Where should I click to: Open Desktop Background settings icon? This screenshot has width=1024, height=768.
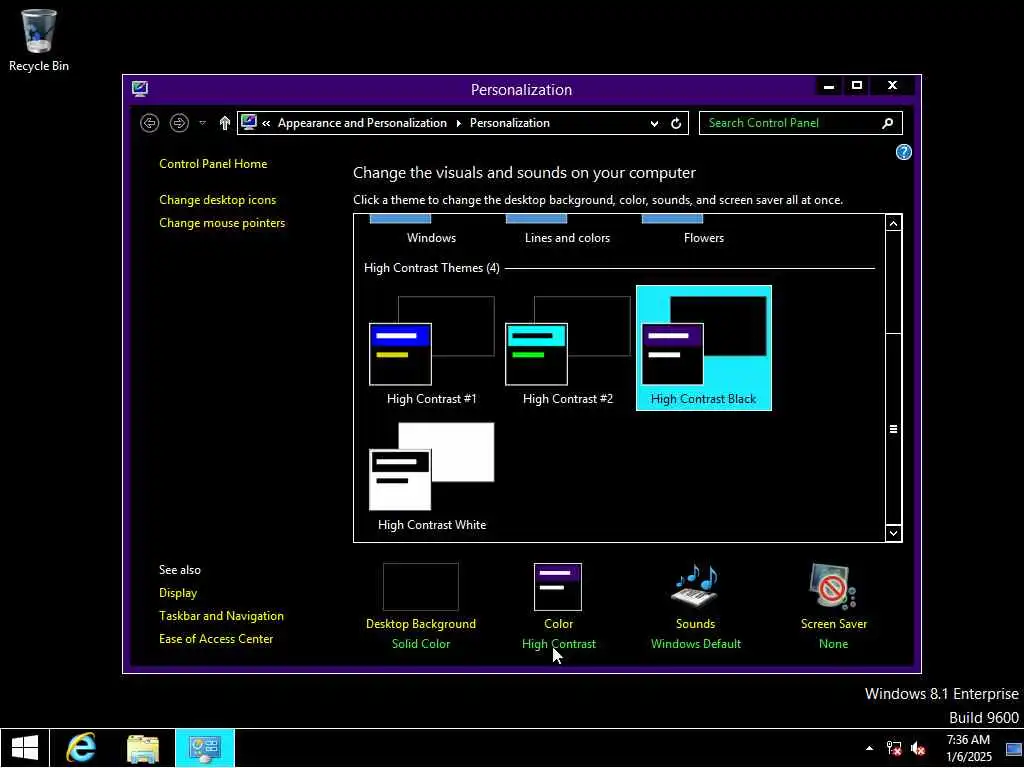[421, 587]
